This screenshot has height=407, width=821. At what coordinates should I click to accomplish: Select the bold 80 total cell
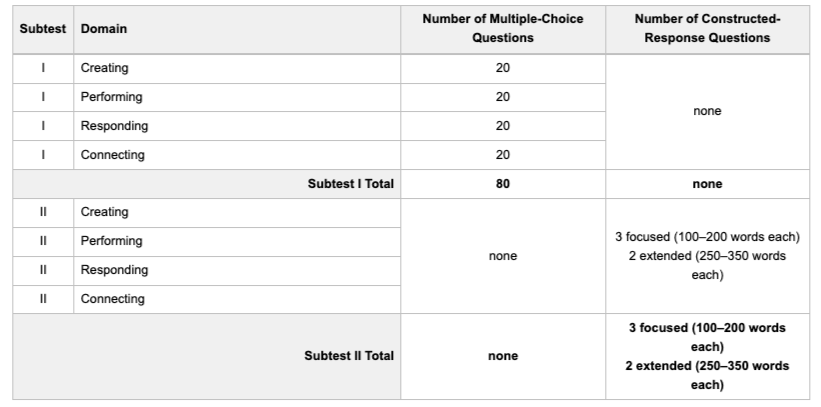pyautogui.click(x=503, y=184)
